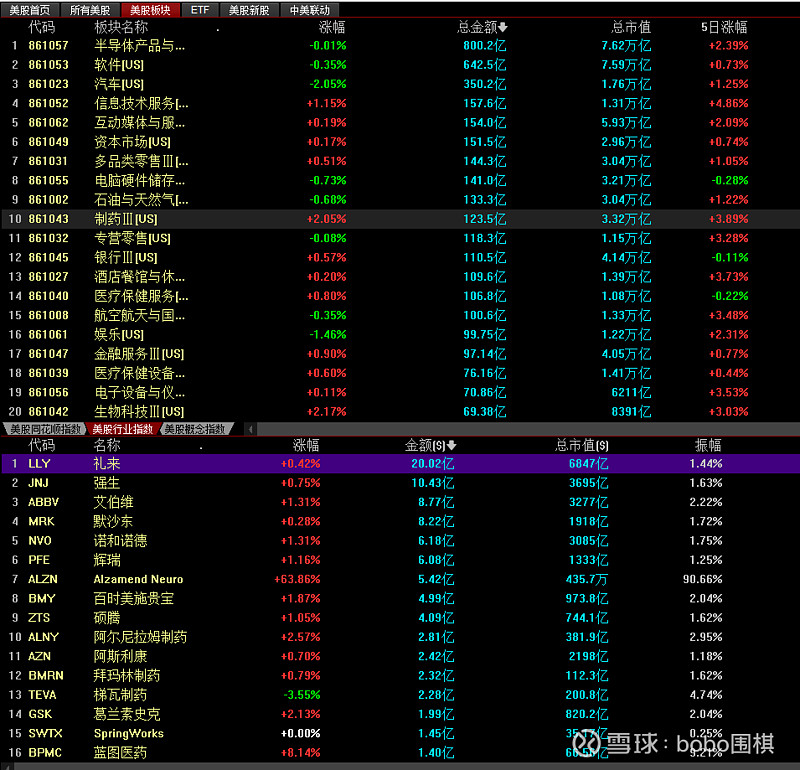This screenshot has height=770, width=800.
Task: Open the 所有美股 tab
Action: click(x=90, y=10)
